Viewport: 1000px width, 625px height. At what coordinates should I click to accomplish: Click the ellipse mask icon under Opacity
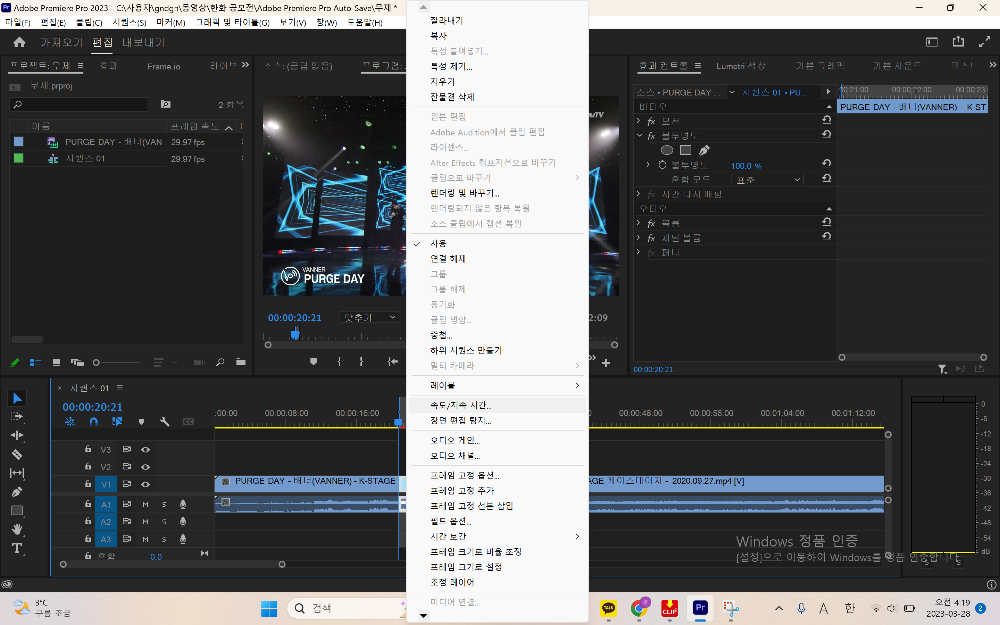pos(667,151)
